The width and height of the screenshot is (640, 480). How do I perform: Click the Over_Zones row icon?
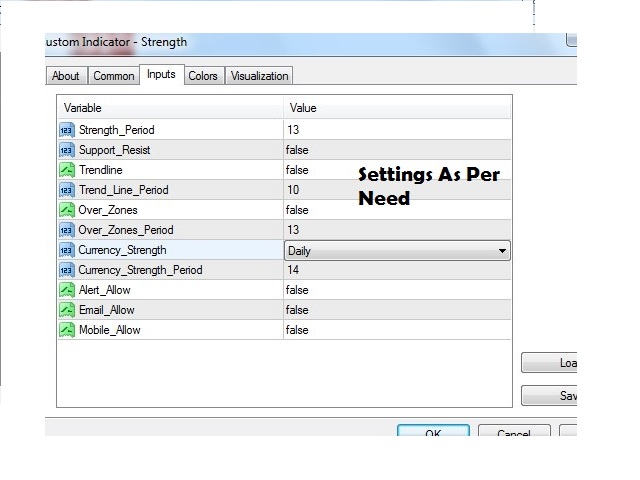tap(67, 210)
